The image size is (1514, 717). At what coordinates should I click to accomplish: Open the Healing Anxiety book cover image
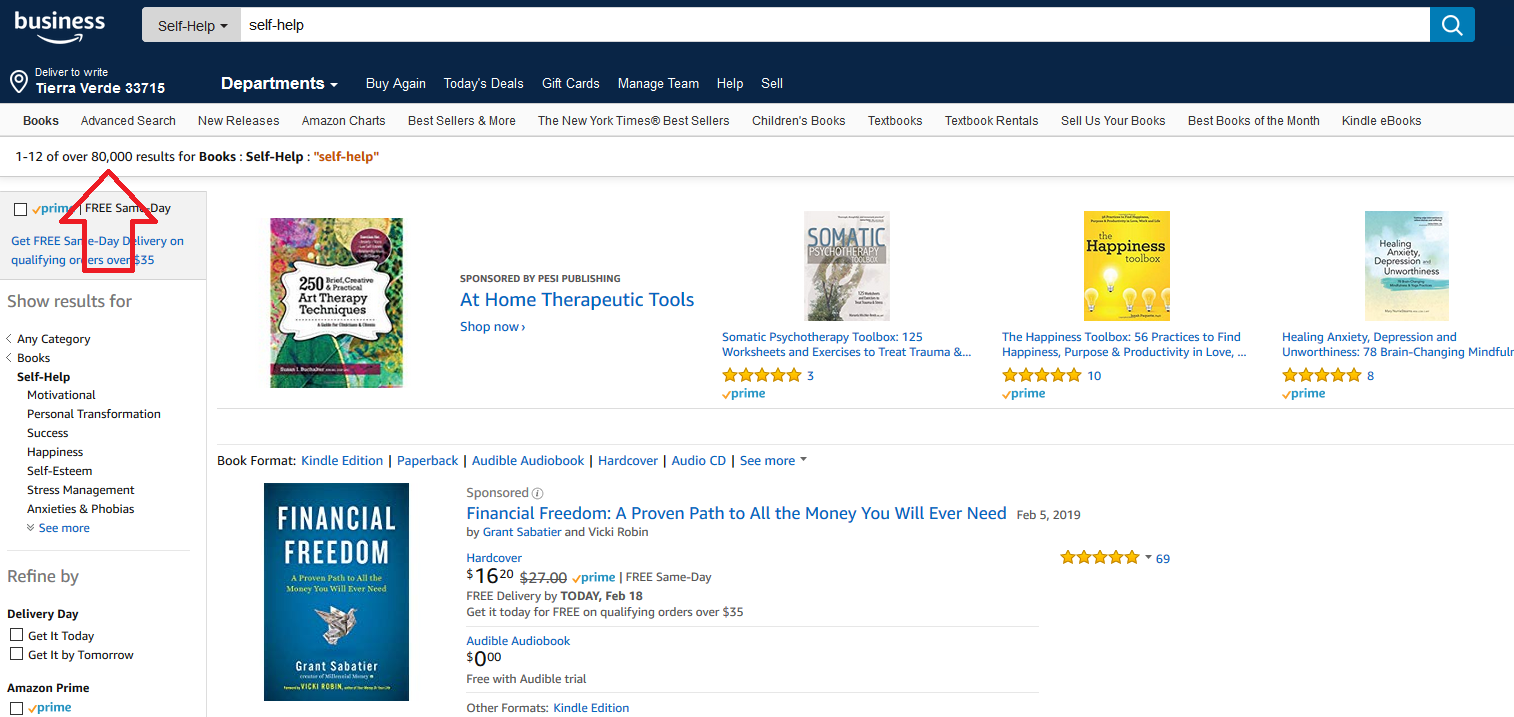point(1406,266)
